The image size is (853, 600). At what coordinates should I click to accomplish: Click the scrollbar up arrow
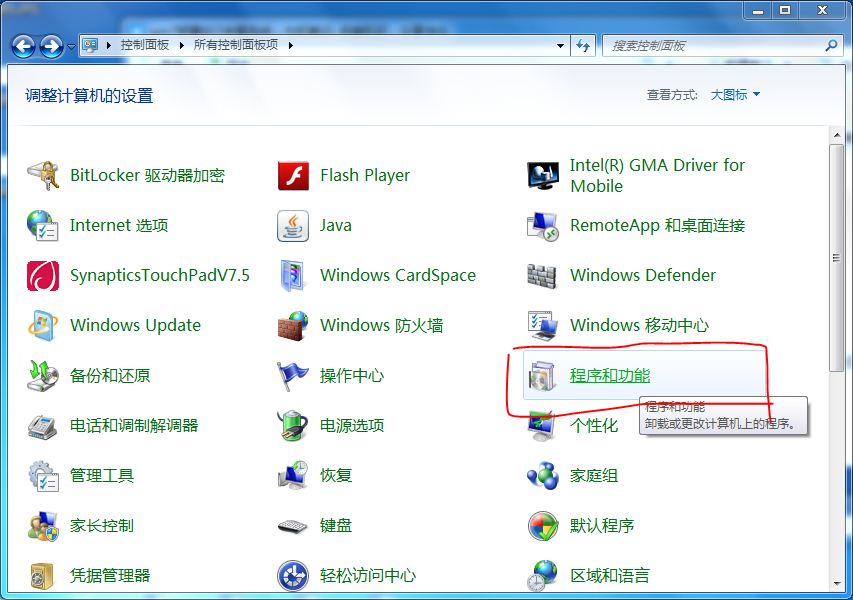pos(837,134)
